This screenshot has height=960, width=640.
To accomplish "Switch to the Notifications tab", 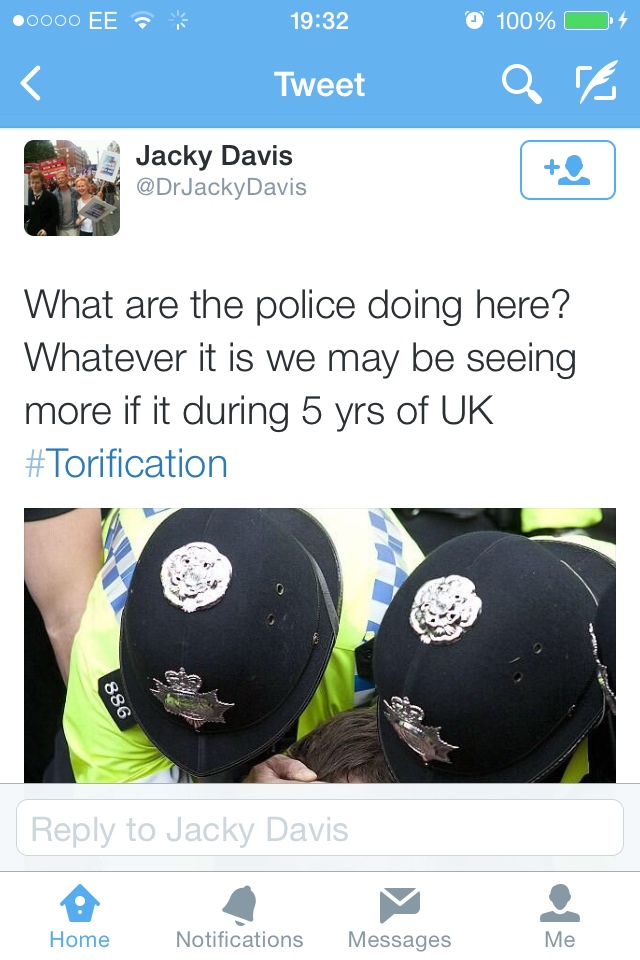I will [x=239, y=917].
